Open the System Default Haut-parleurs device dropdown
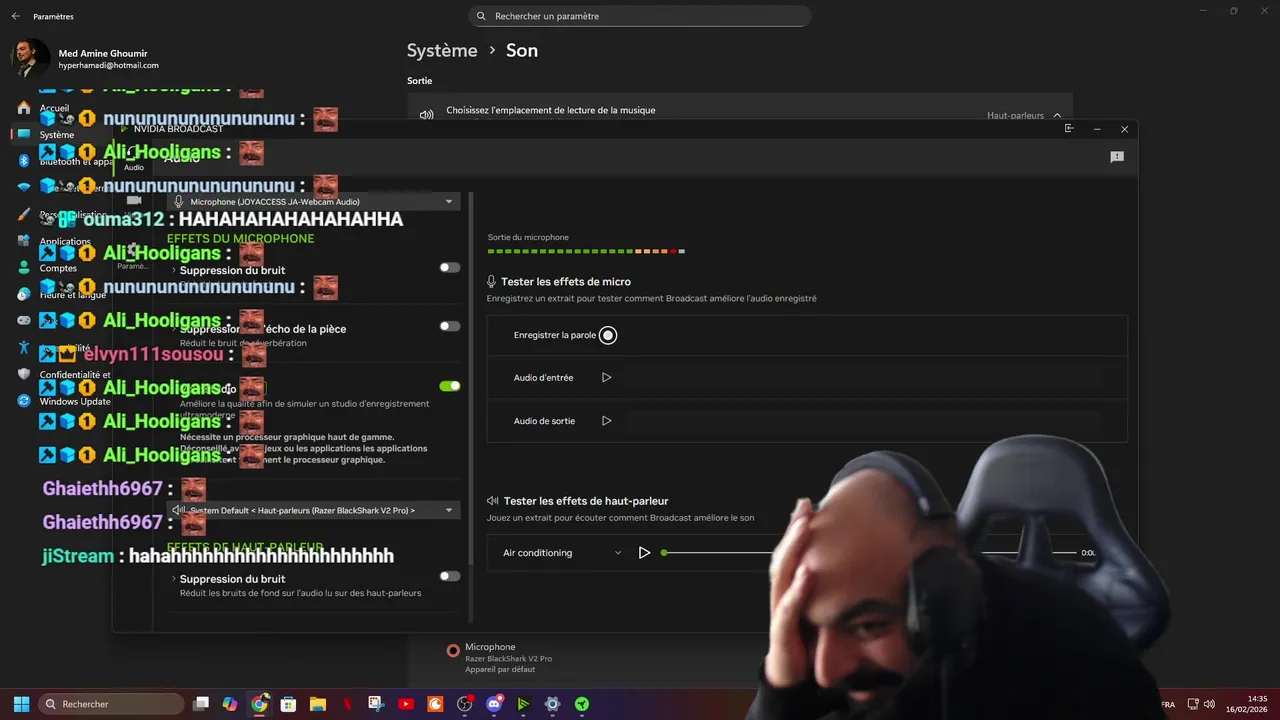 [x=313, y=510]
